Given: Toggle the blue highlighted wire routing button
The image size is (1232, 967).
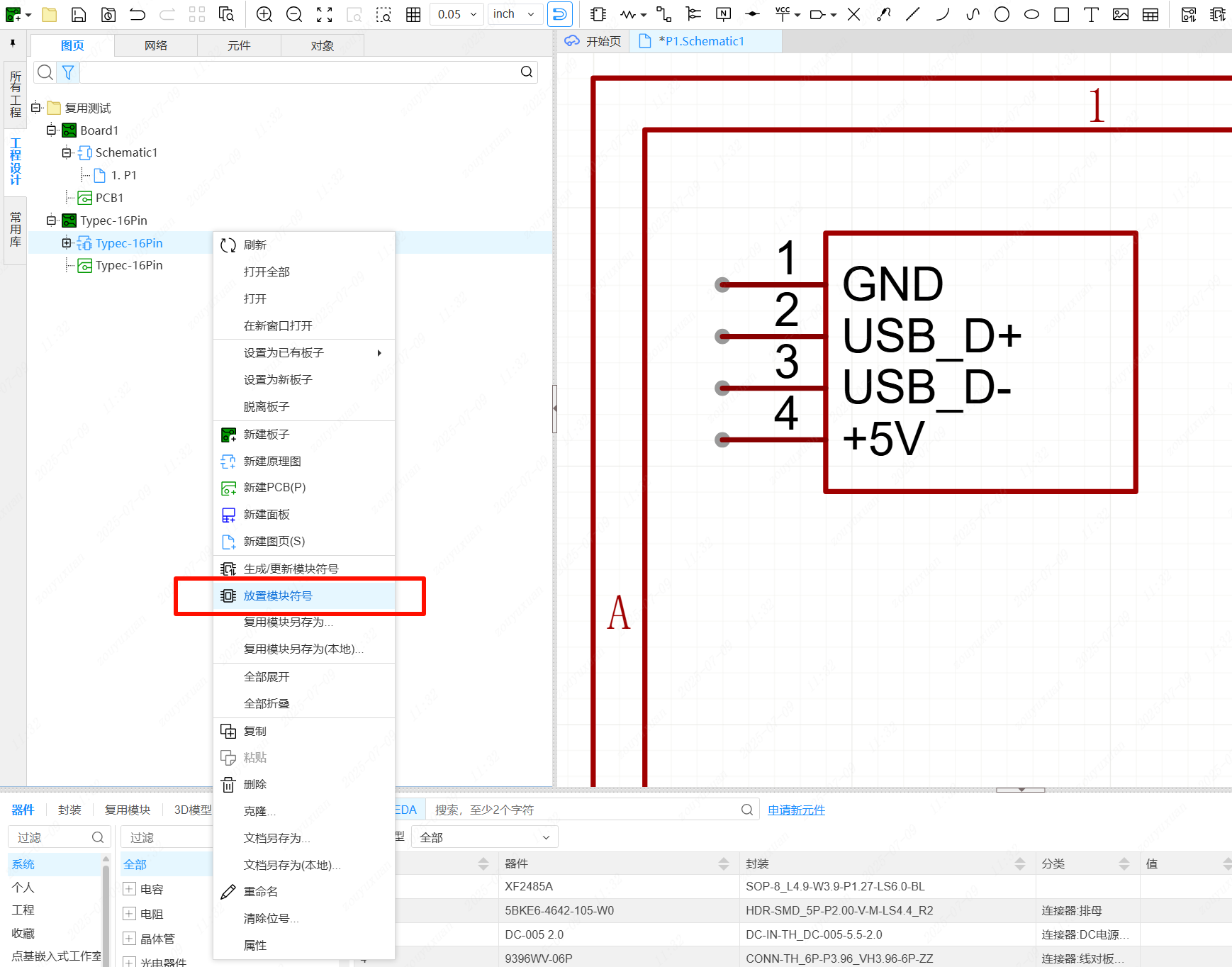Looking at the screenshot, I should [559, 14].
